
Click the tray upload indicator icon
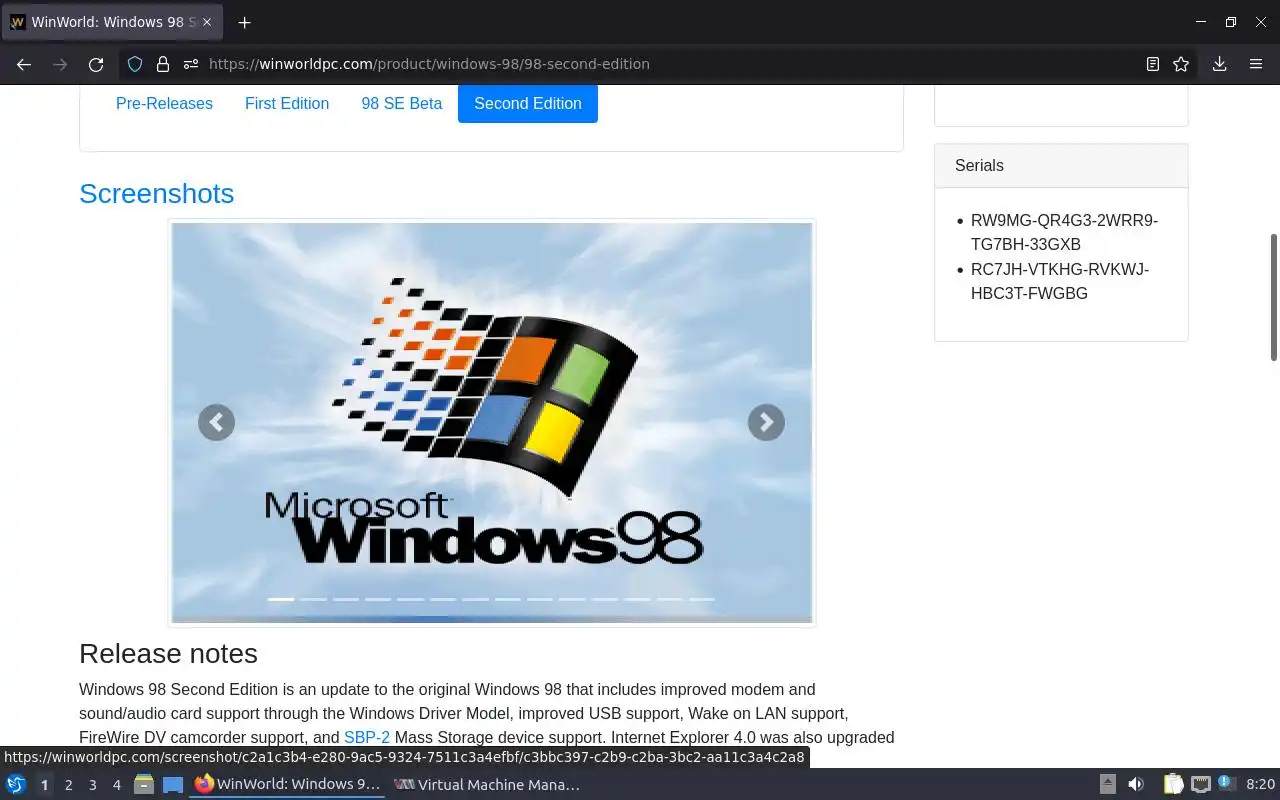tap(1108, 784)
